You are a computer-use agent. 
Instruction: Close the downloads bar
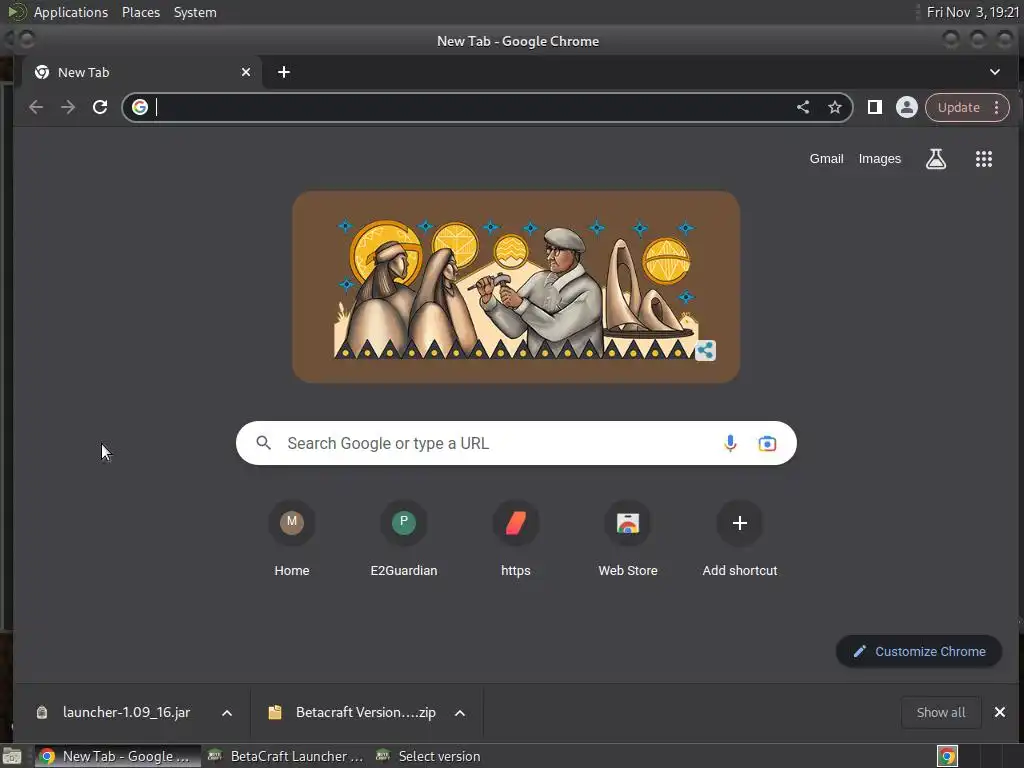[999, 712]
